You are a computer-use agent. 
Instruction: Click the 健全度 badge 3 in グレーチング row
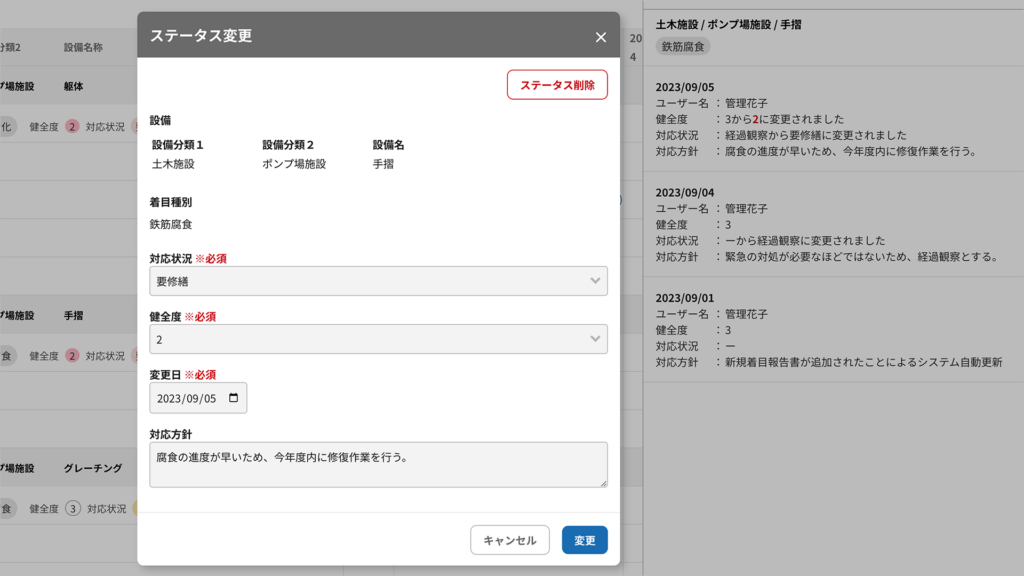coord(72,508)
